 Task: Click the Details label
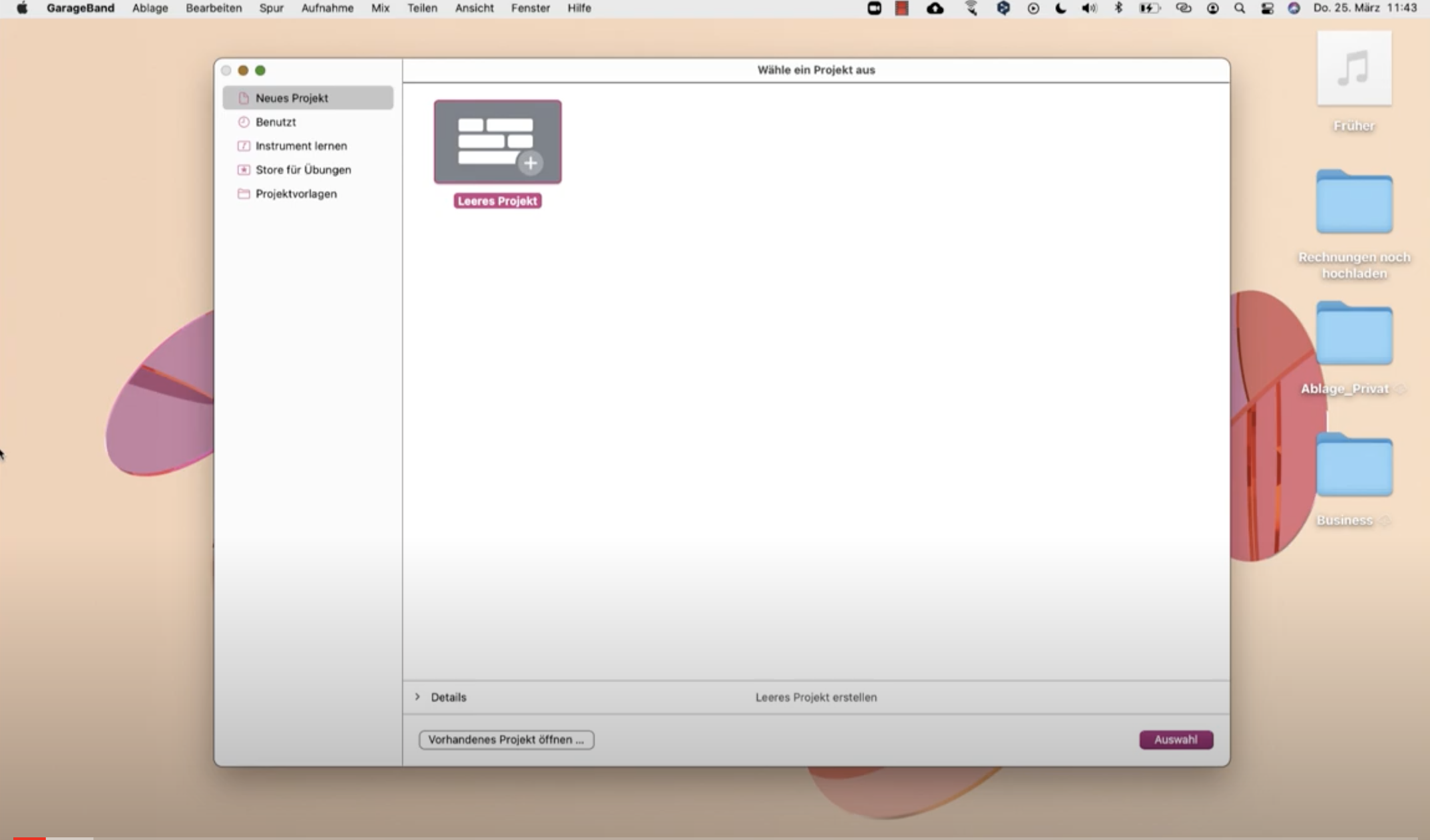coord(448,697)
